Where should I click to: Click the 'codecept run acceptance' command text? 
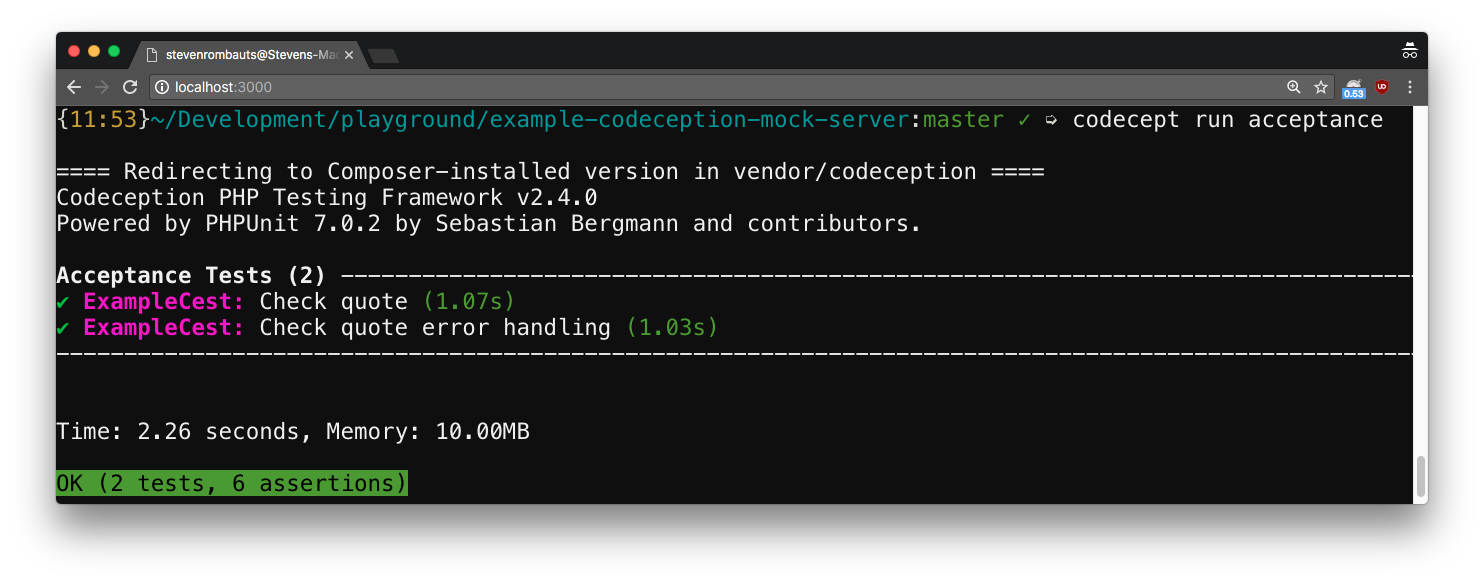(1227, 120)
